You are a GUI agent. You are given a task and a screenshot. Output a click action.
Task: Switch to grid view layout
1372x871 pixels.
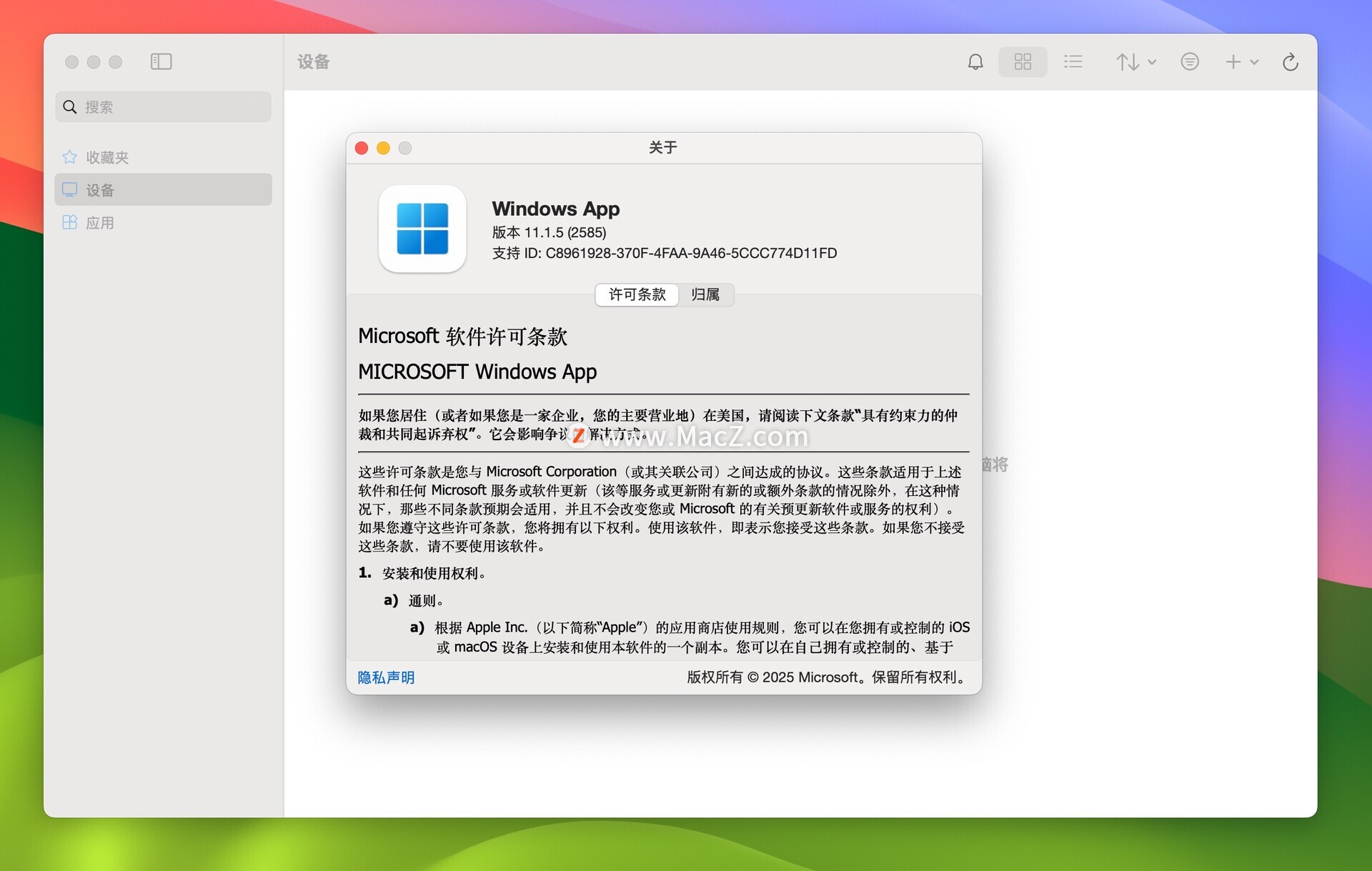[1023, 62]
